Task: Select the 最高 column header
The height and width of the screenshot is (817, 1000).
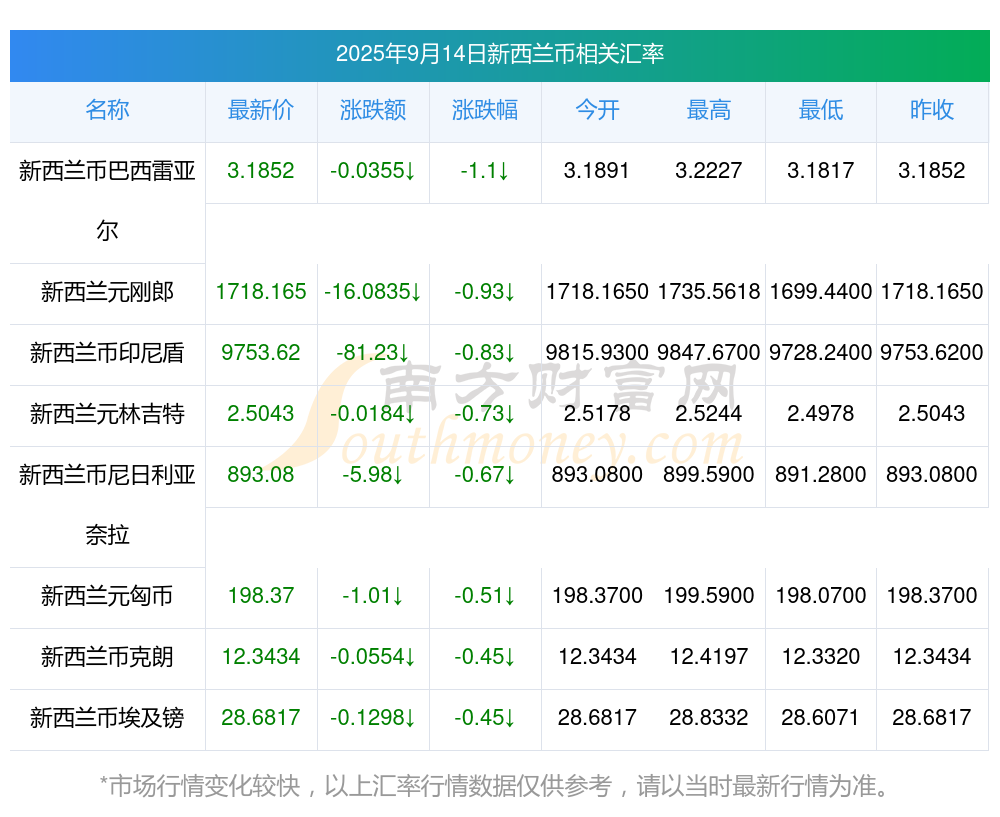Action: [709, 110]
